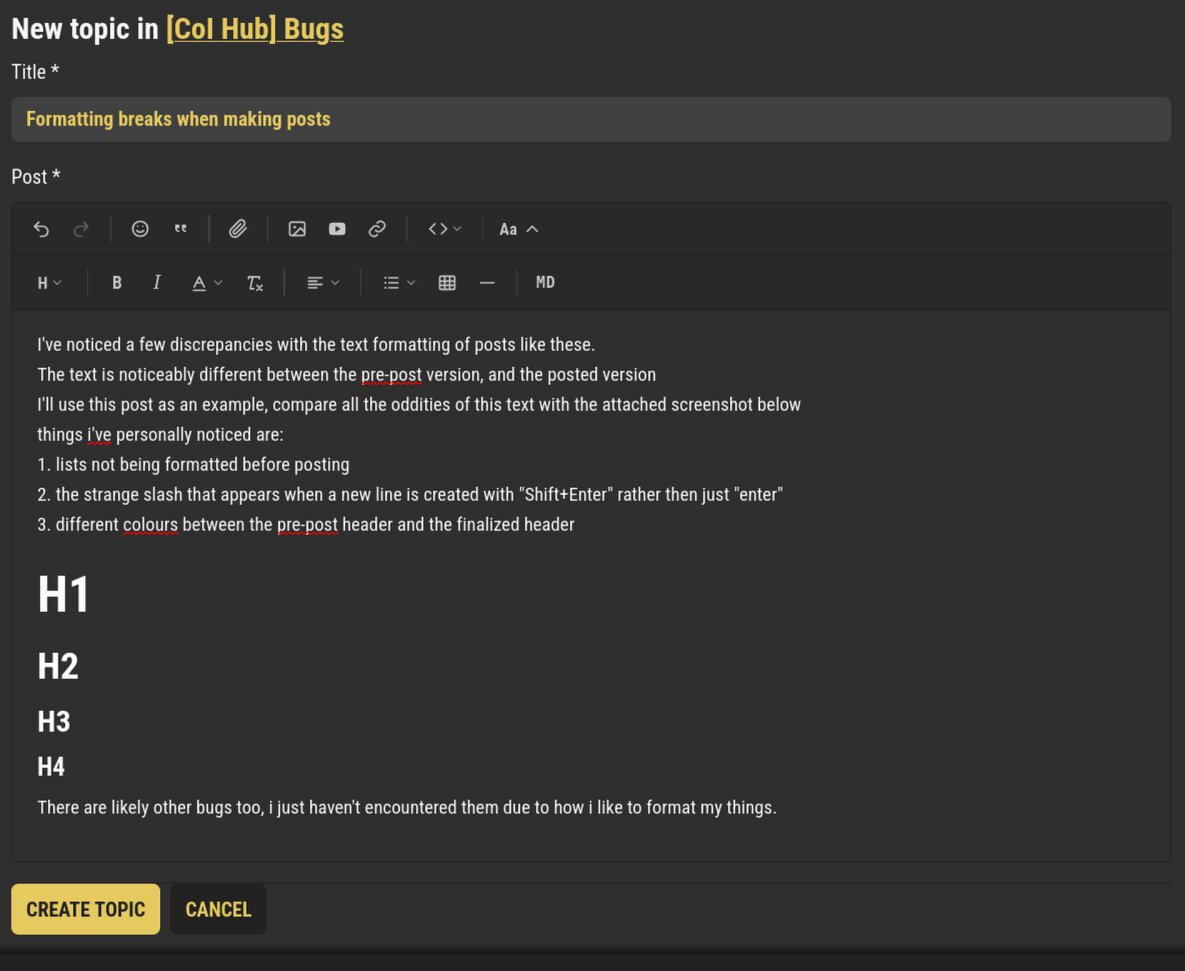Screen dimensions: 1185x971
Task: Collapse the Aa text formatting toolbar
Action: [518, 229]
